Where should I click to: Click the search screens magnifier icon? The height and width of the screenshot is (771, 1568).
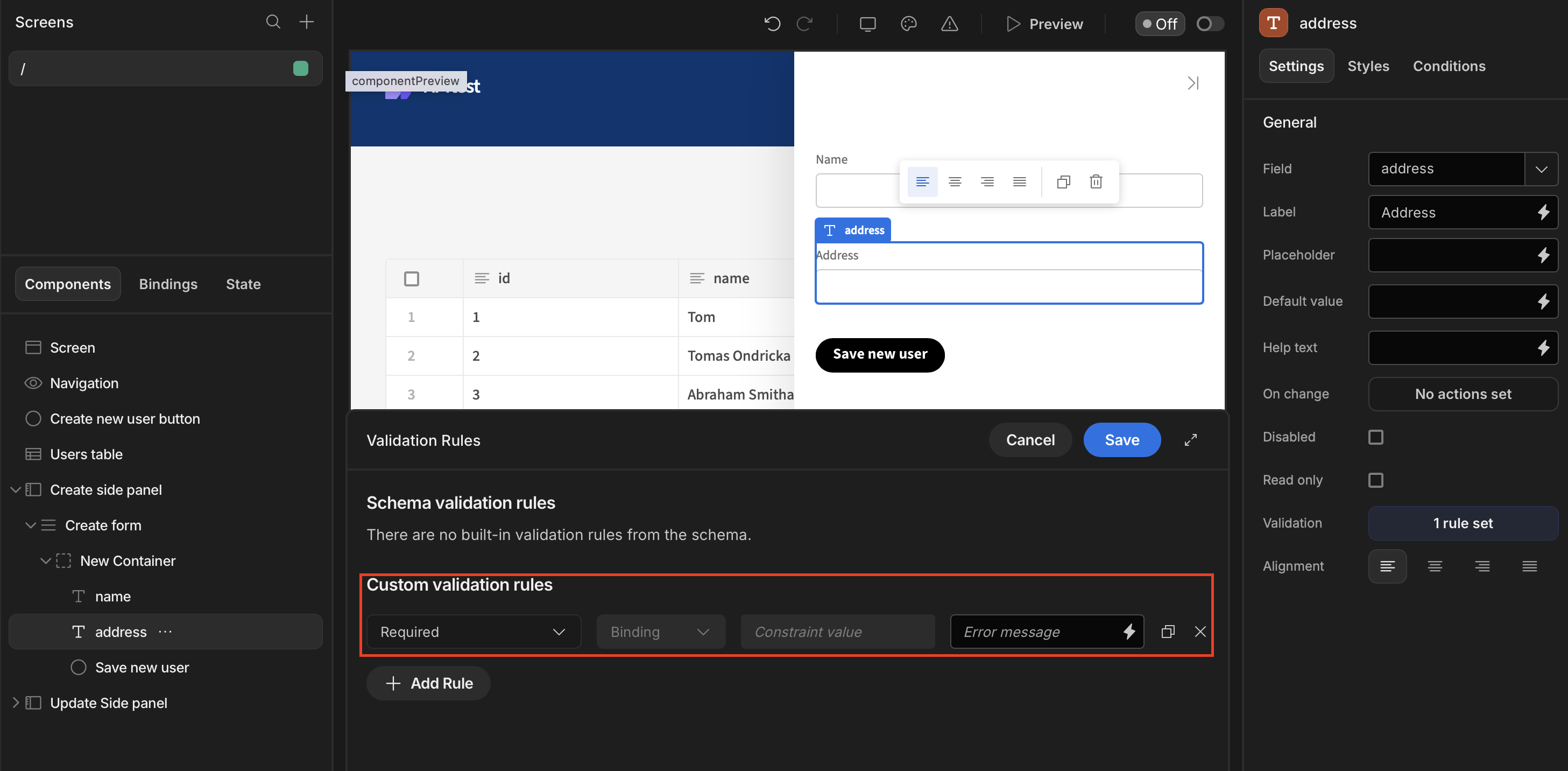coord(273,22)
